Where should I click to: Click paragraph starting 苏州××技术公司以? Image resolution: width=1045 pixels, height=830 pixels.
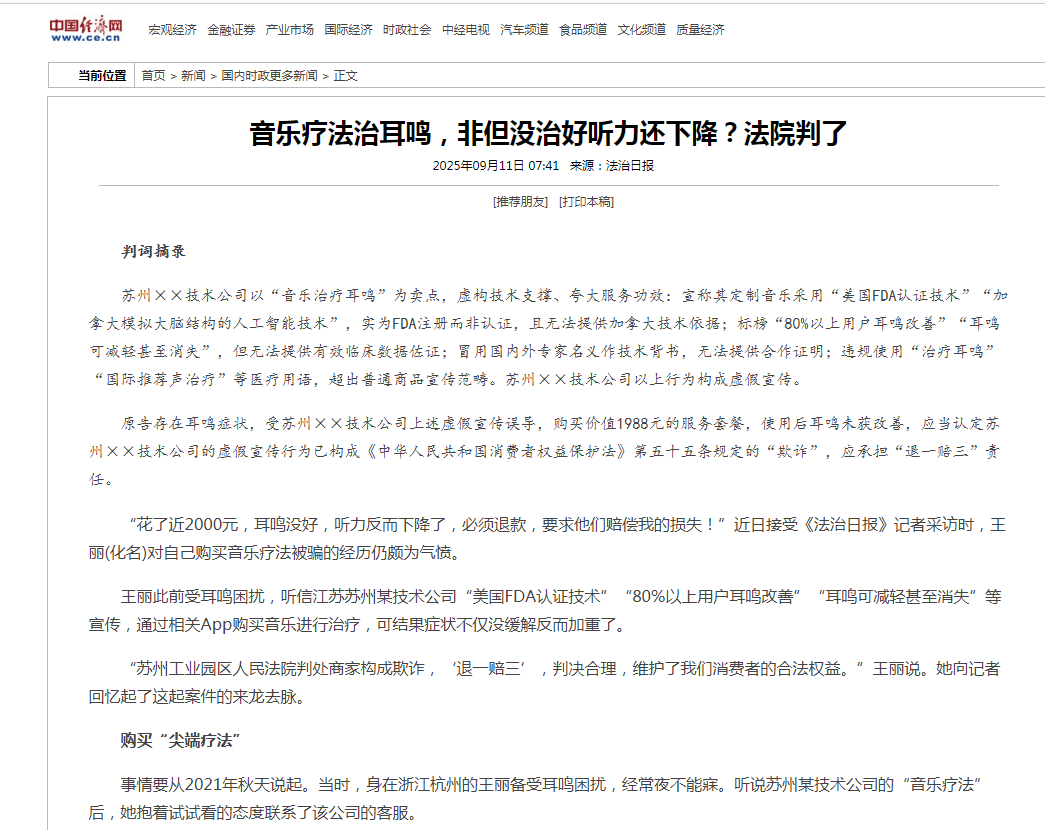548,337
